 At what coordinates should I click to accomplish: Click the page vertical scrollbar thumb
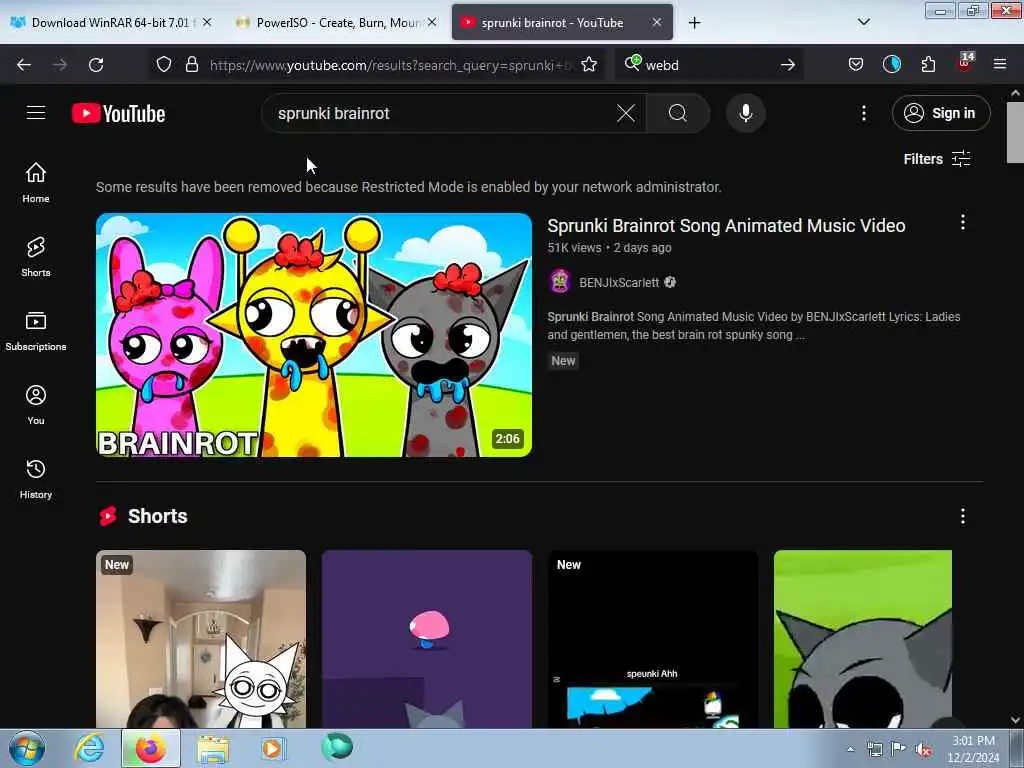[1015, 133]
